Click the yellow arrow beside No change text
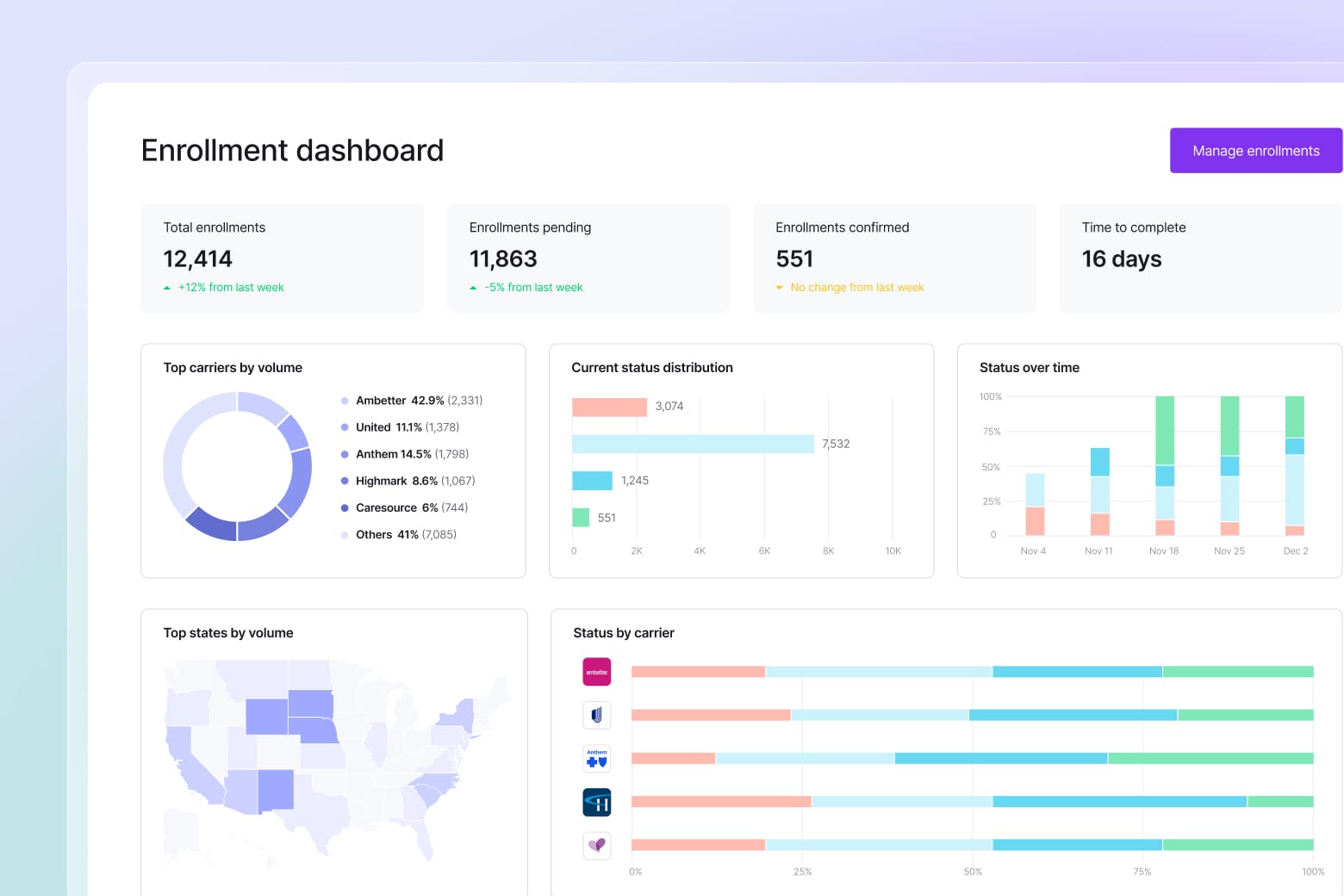The height and width of the screenshot is (896, 1344). [x=779, y=288]
